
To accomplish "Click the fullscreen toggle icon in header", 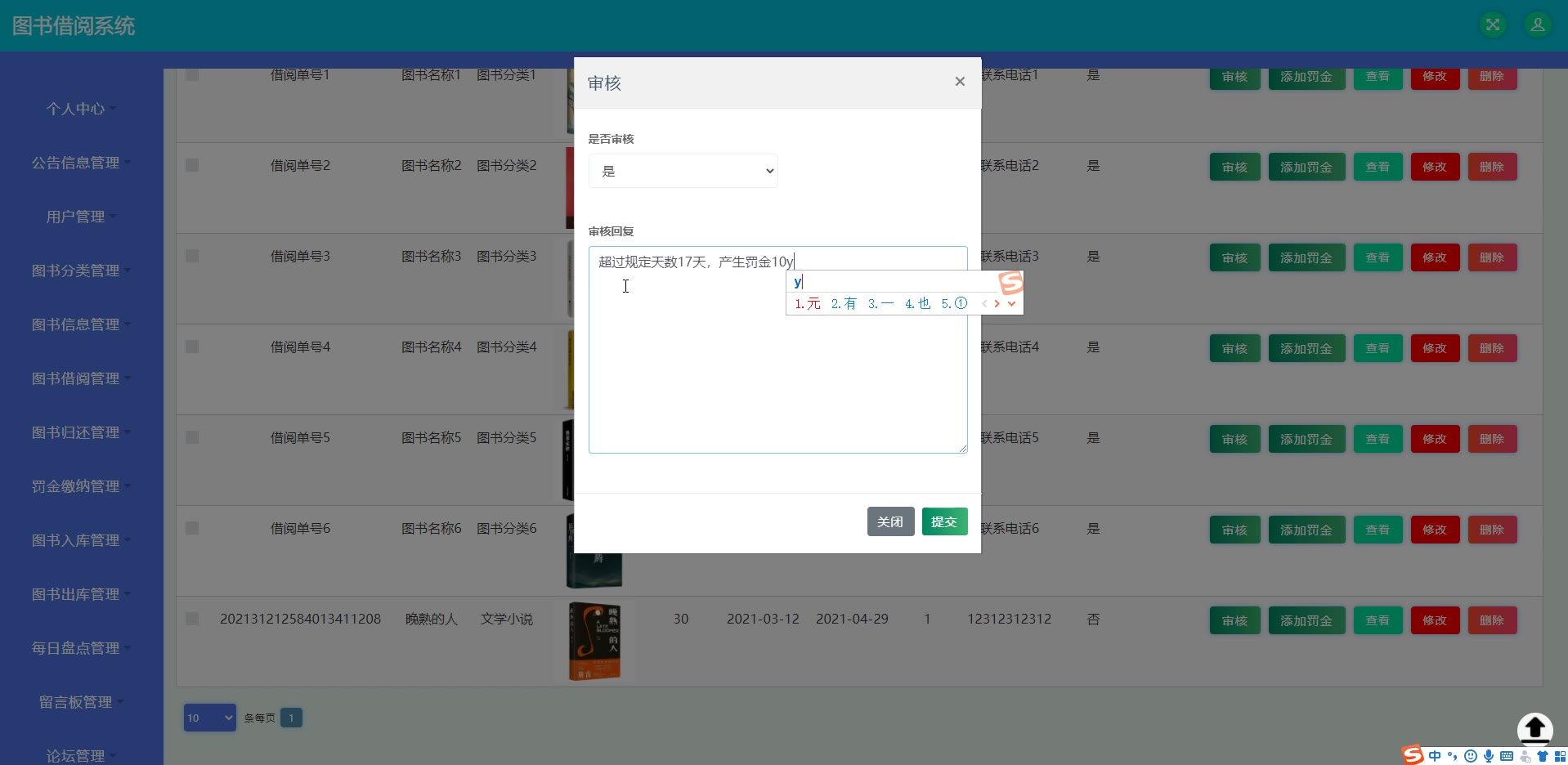I will pyautogui.click(x=1493, y=25).
